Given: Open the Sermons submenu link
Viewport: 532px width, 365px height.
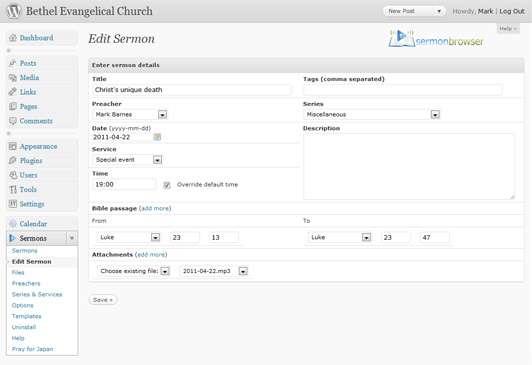Looking at the screenshot, I should [x=24, y=250].
